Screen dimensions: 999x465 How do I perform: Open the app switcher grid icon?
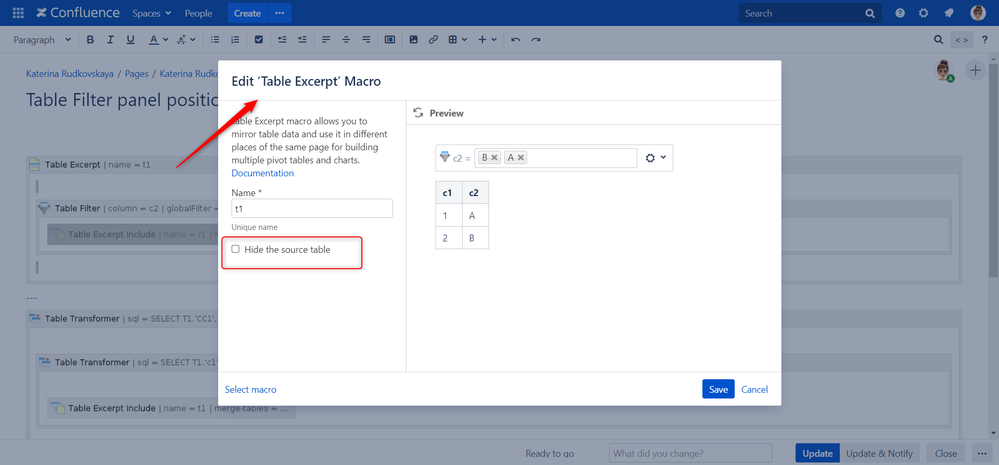point(18,13)
